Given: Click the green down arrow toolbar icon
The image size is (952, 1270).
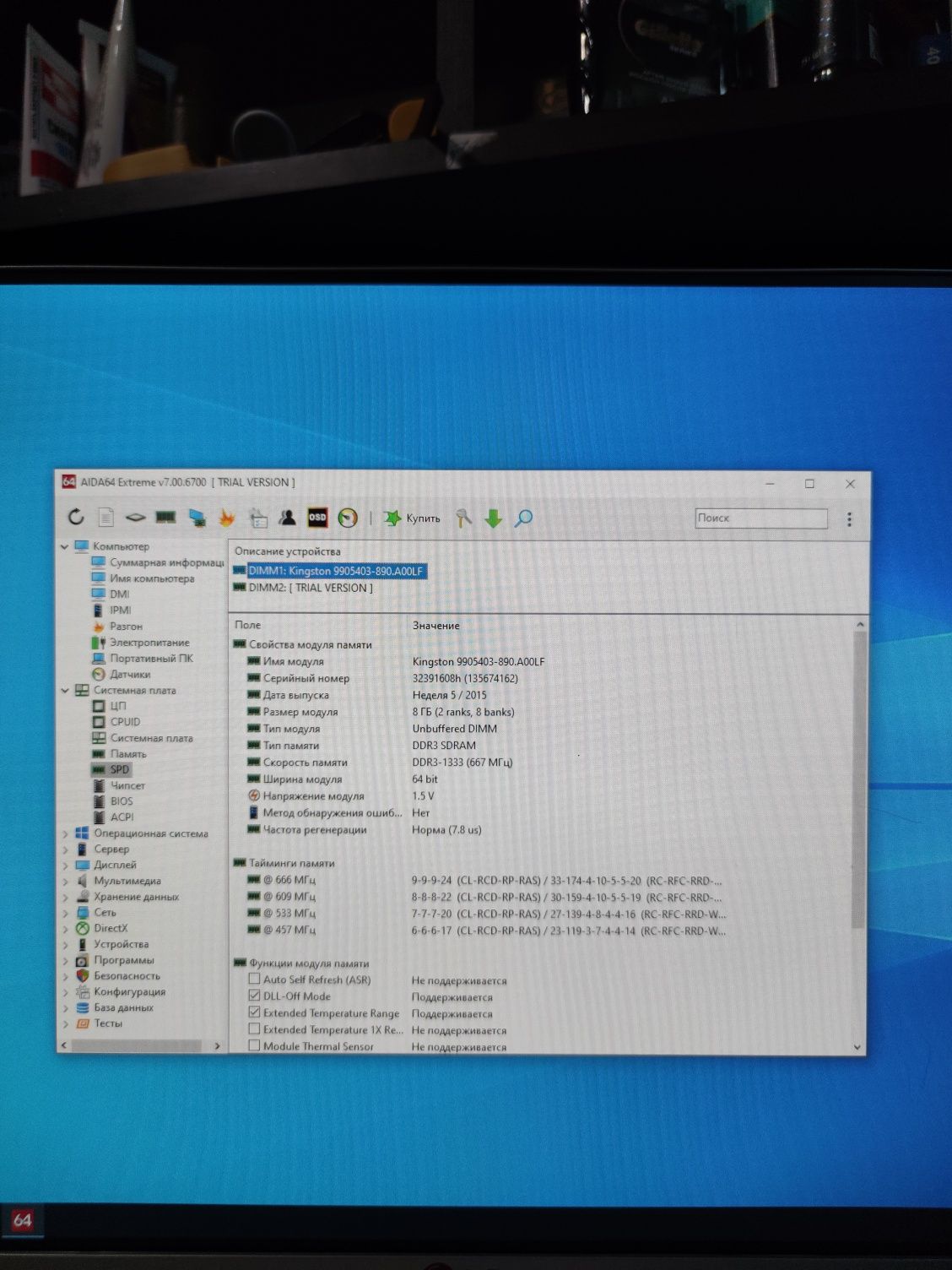Looking at the screenshot, I should tap(493, 518).
